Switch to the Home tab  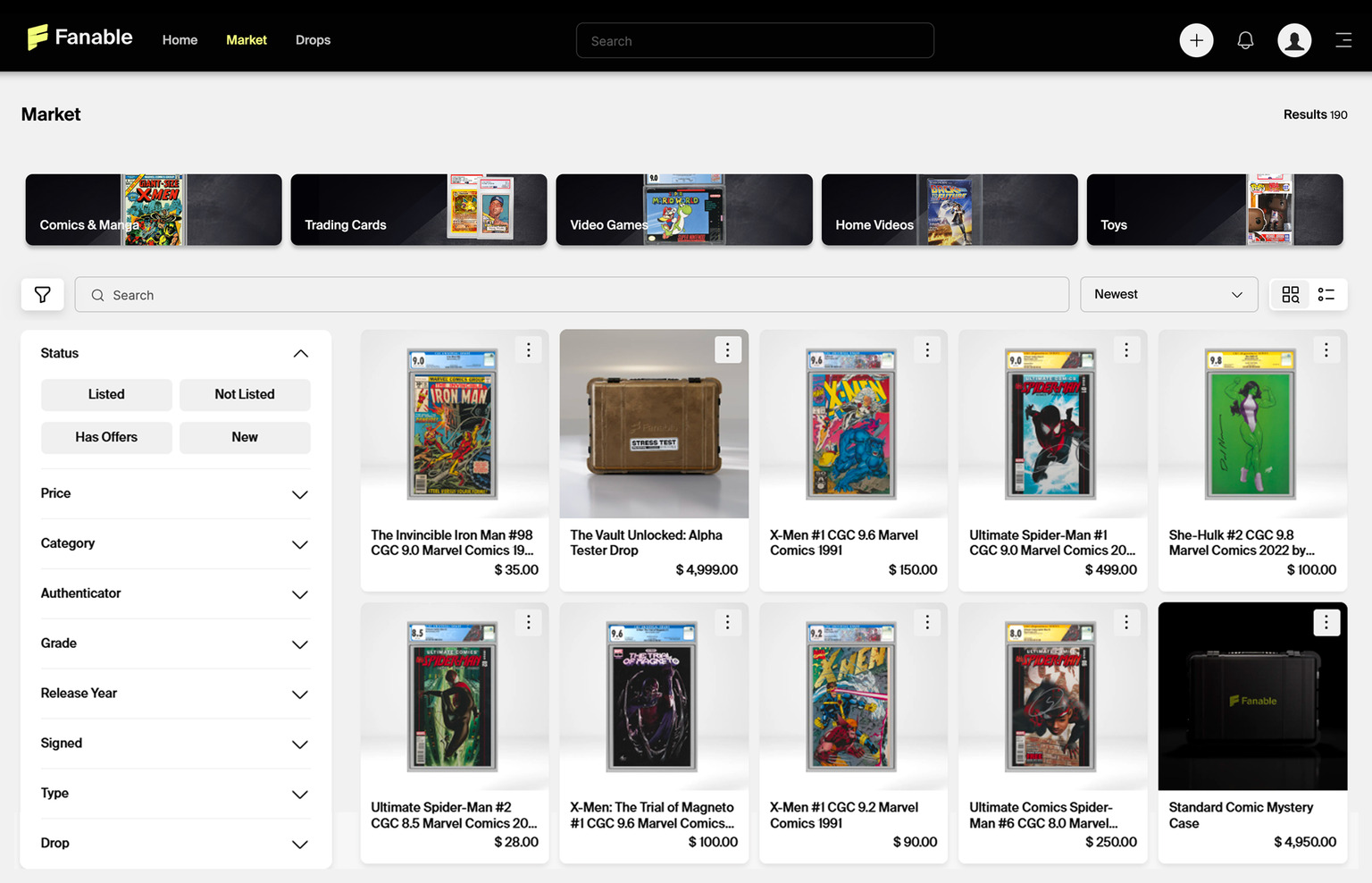(x=180, y=40)
